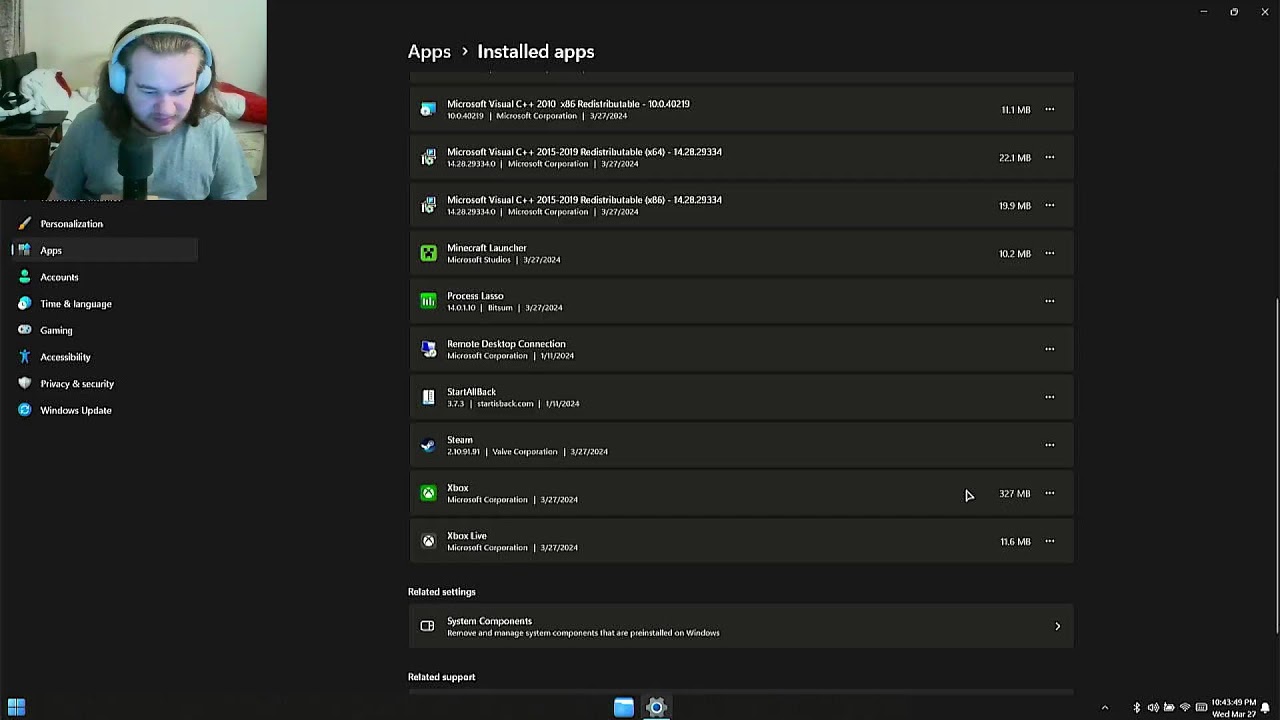Navigate back to Apps via breadcrumb
Image resolution: width=1280 pixels, height=720 pixels.
pyautogui.click(x=429, y=52)
